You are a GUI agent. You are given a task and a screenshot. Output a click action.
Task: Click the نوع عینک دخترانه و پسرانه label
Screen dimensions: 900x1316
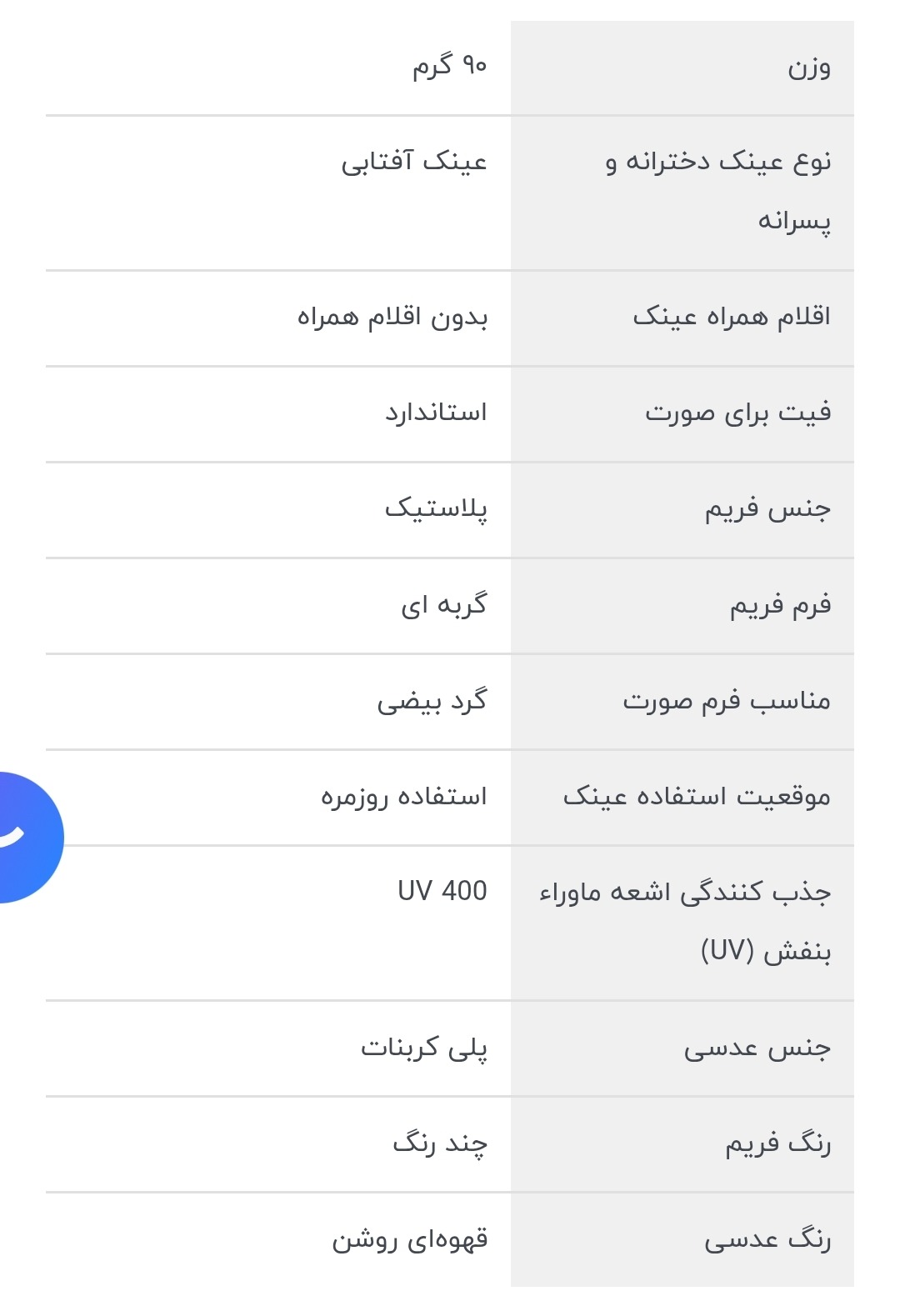click(718, 191)
